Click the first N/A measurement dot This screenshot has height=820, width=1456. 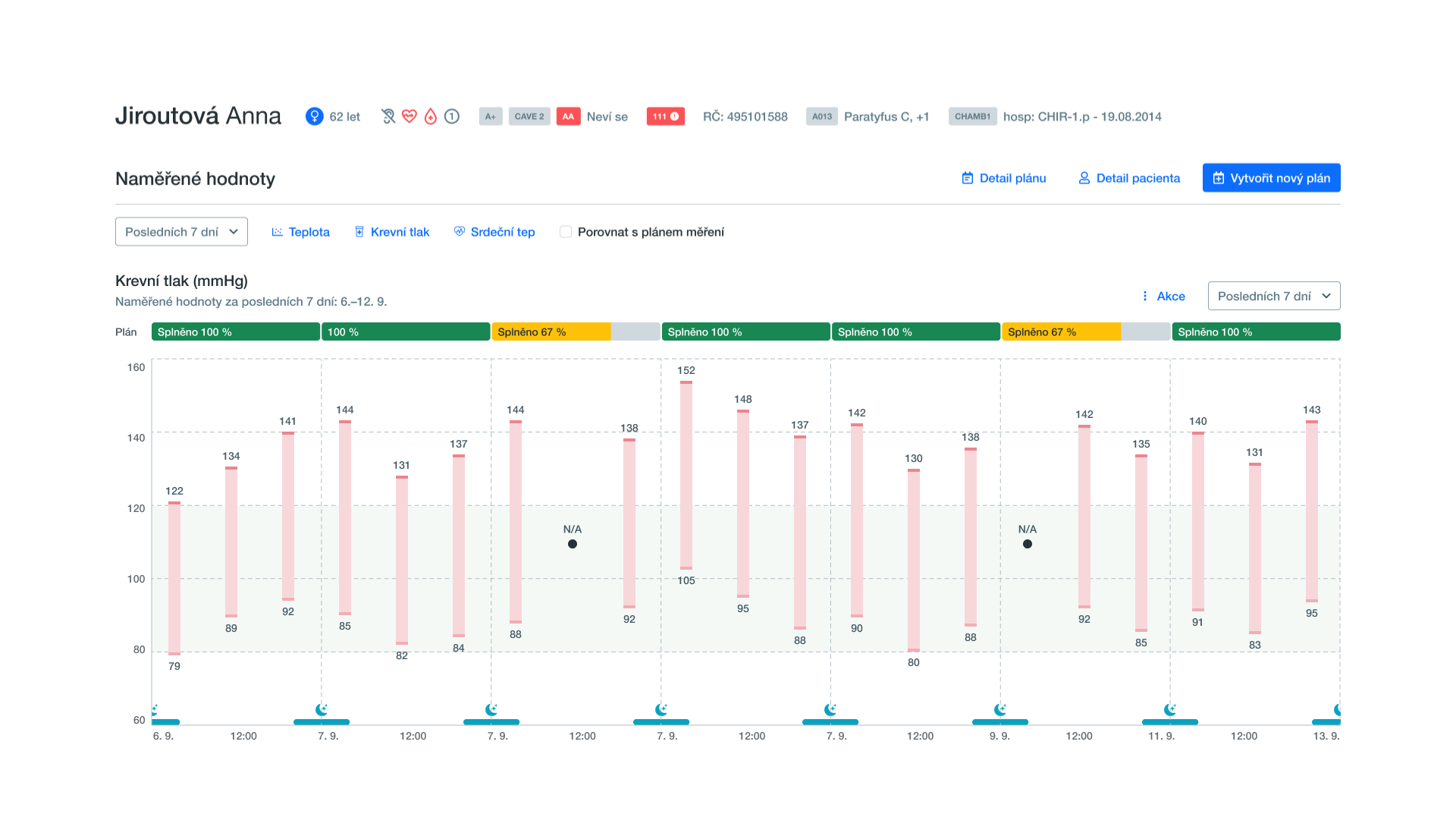(x=573, y=544)
